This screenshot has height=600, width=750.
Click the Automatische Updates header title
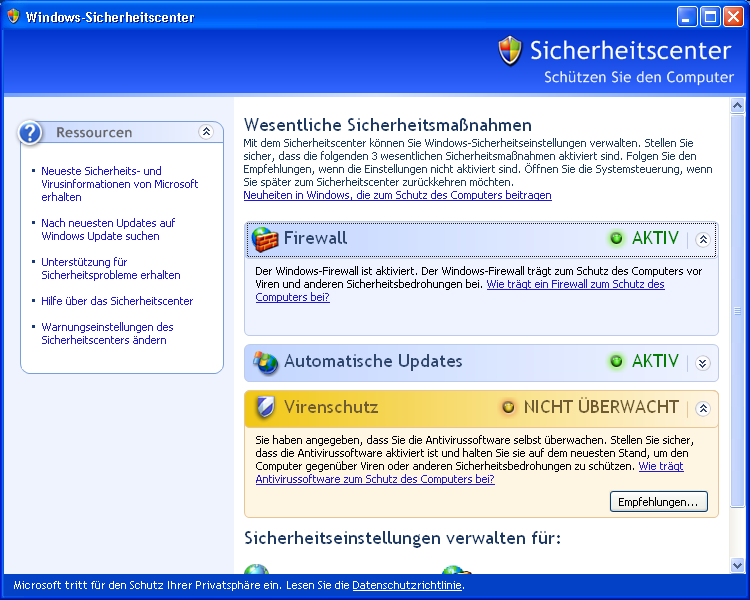pos(373,361)
